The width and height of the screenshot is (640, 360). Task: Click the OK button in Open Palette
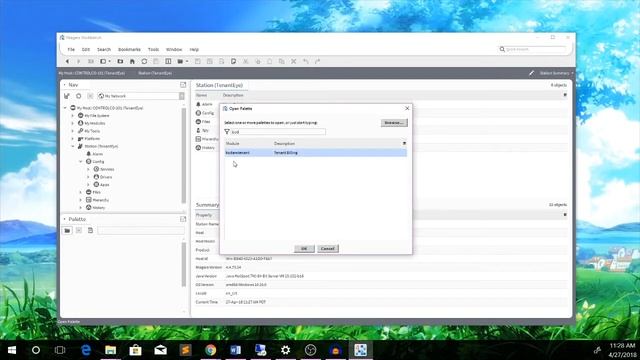tap(304, 249)
